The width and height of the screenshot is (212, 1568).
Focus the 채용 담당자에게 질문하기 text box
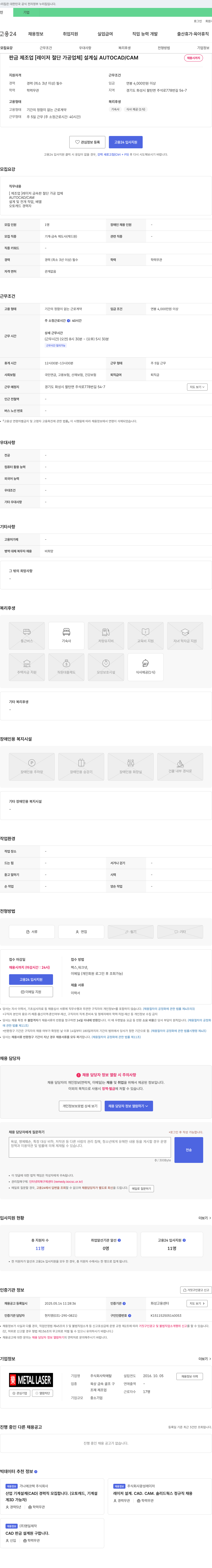coord(90,1147)
